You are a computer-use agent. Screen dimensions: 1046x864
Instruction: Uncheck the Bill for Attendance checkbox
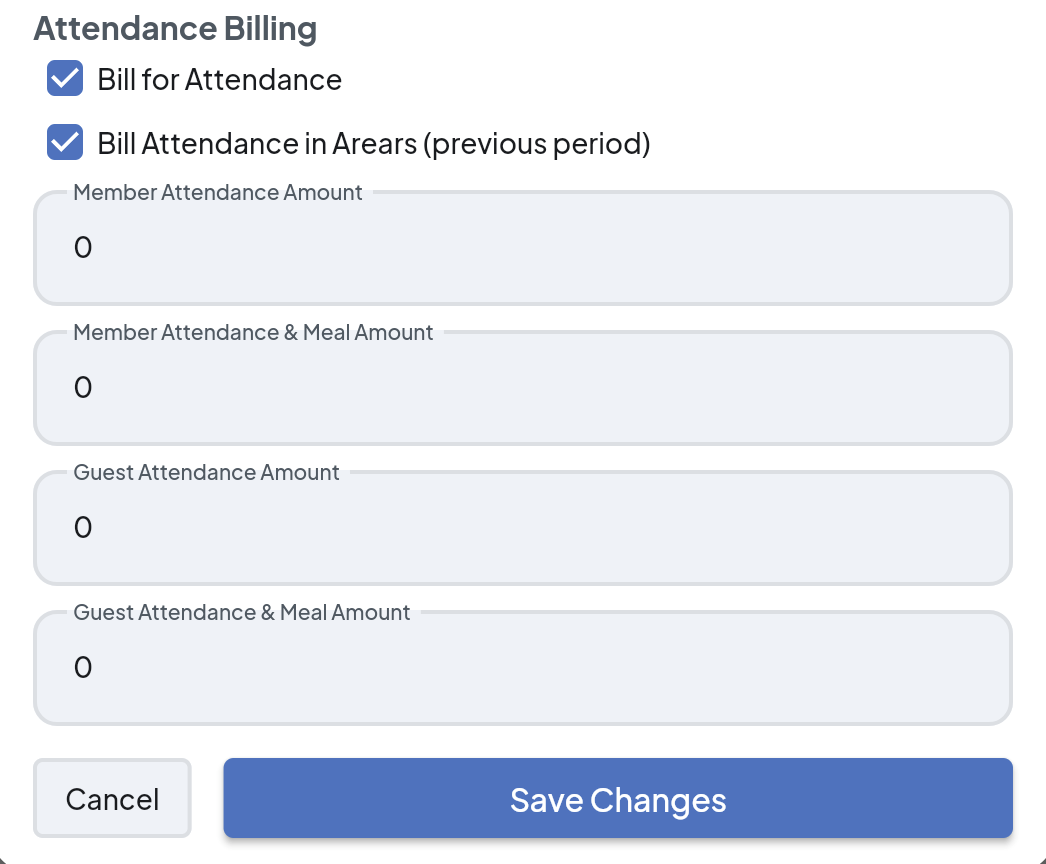pyautogui.click(x=65, y=79)
